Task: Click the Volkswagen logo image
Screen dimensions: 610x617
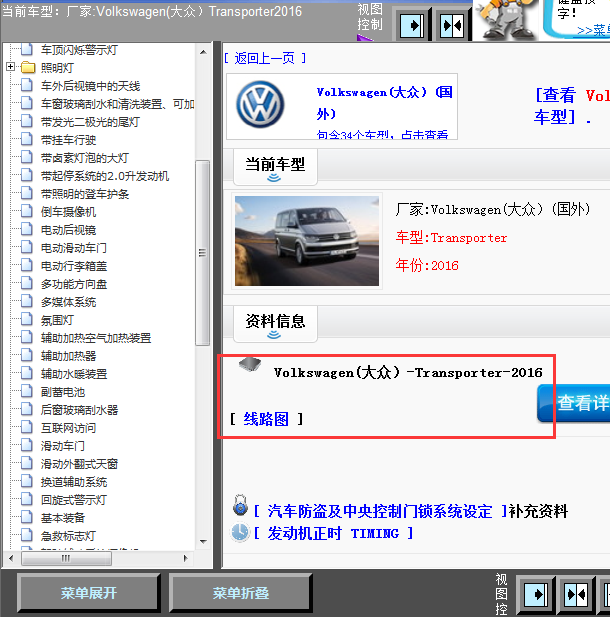Action: [260, 105]
